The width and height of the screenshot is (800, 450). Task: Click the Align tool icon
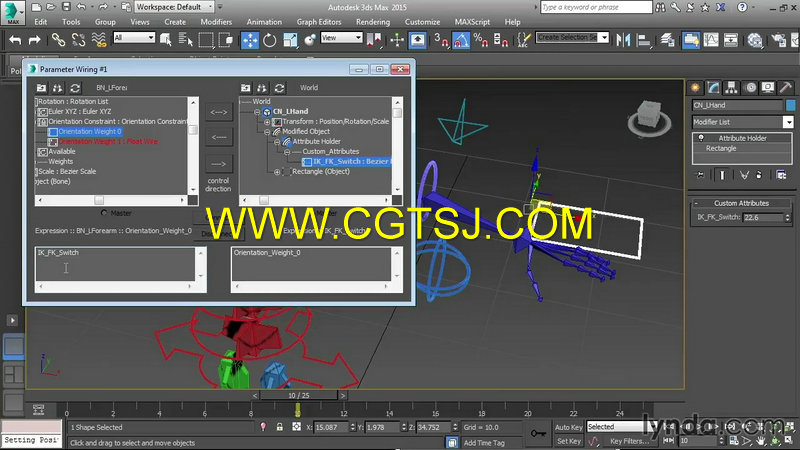(643, 40)
